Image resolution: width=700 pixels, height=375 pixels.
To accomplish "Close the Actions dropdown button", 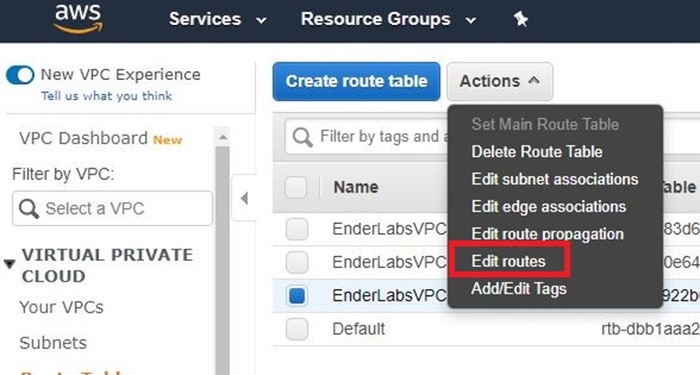I will pos(500,81).
